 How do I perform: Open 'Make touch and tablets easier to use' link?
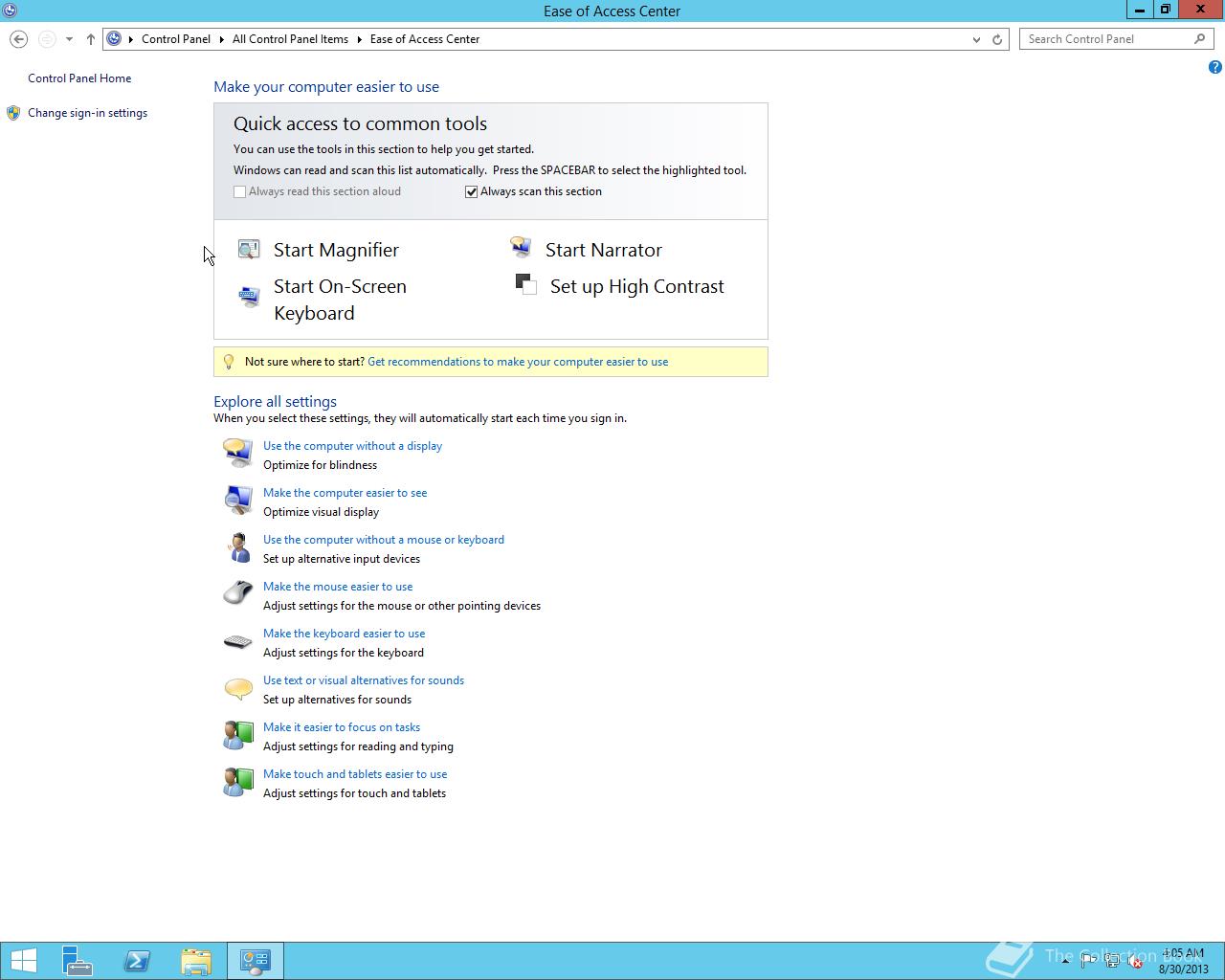(355, 774)
